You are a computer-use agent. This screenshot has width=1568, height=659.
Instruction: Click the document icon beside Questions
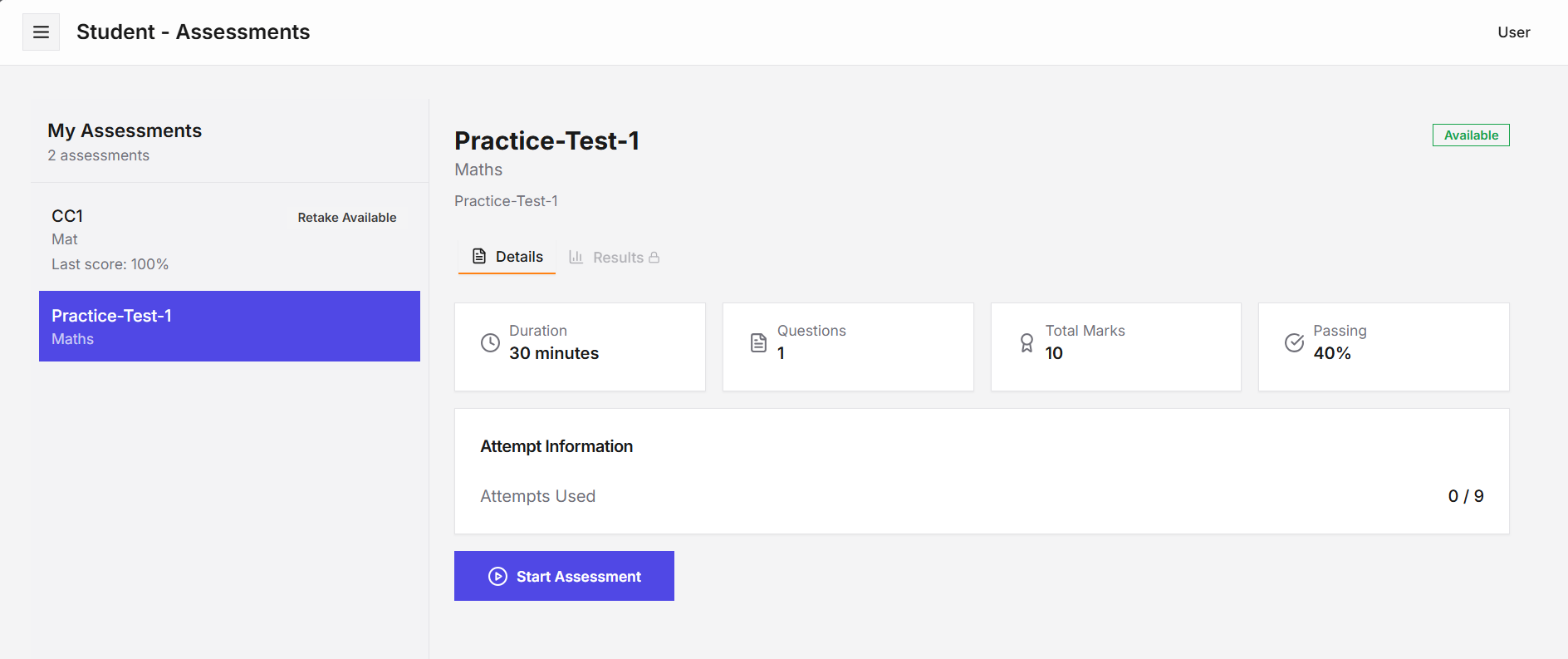click(x=757, y=342)
